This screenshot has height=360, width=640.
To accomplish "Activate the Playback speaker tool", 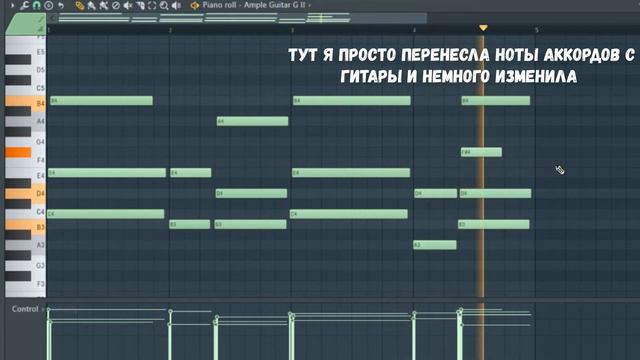I will 176,5.
